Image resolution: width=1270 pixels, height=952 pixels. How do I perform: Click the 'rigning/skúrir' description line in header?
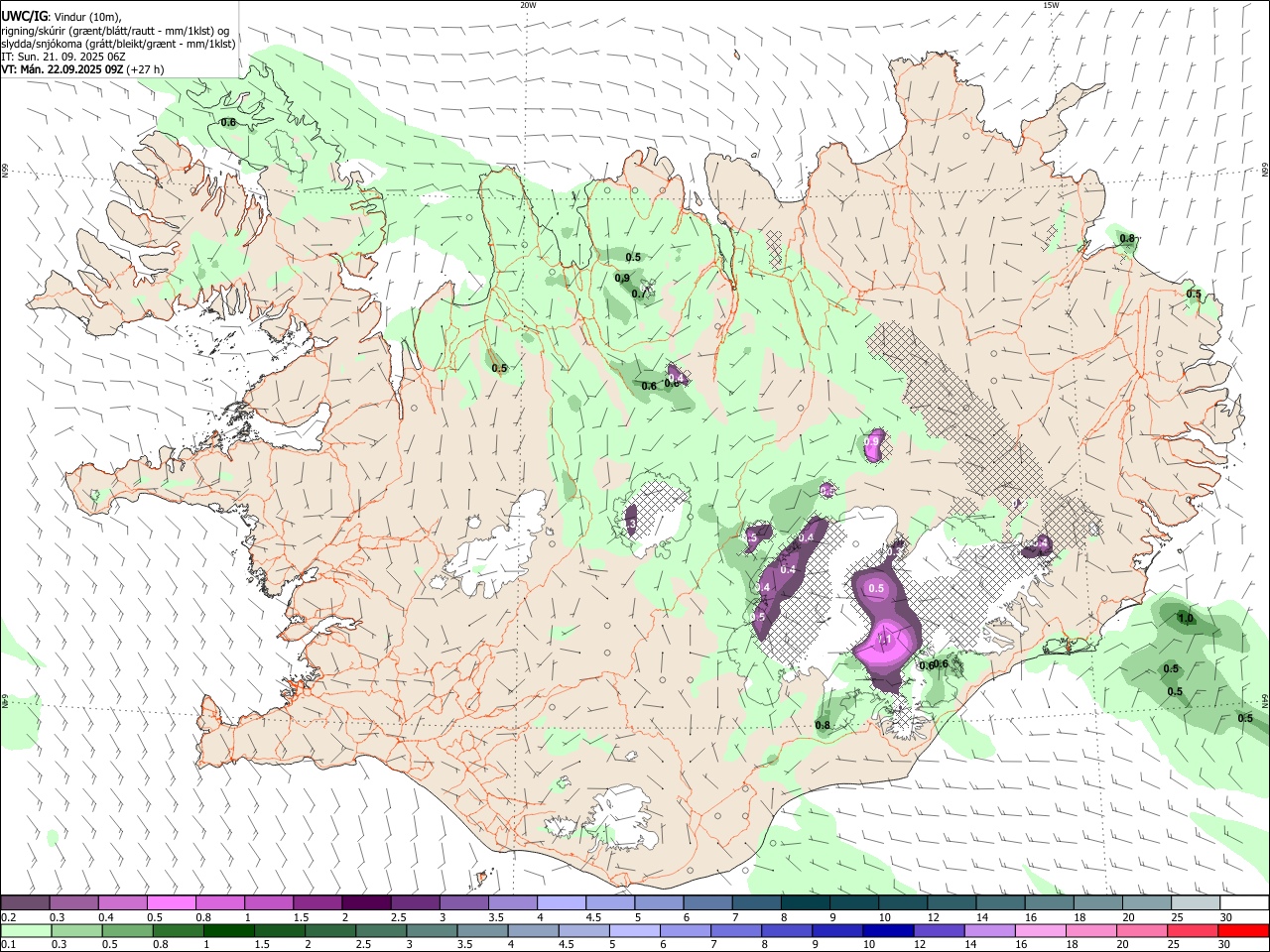(115, 31)
